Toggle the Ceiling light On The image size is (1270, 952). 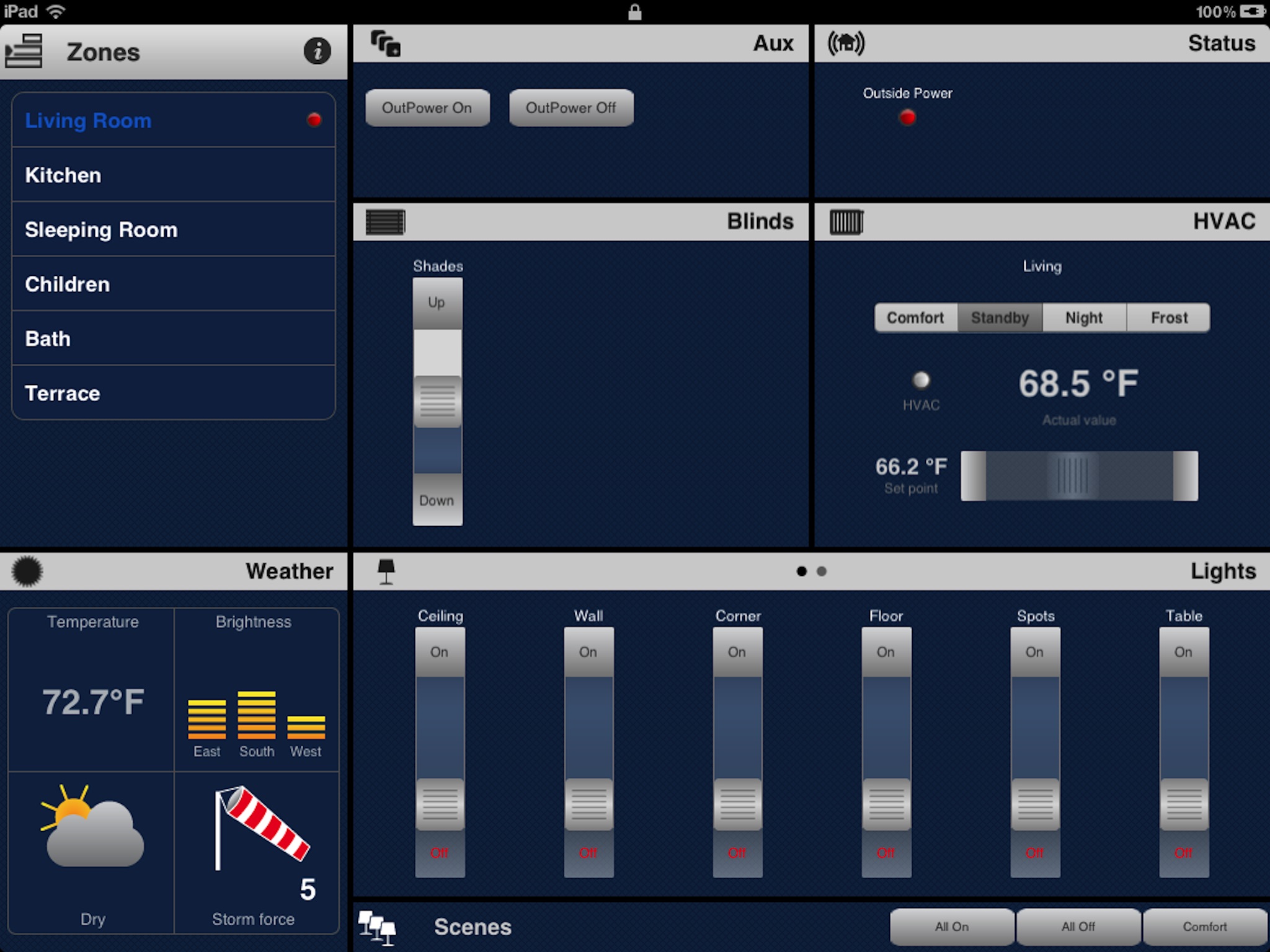coord(438,650)
